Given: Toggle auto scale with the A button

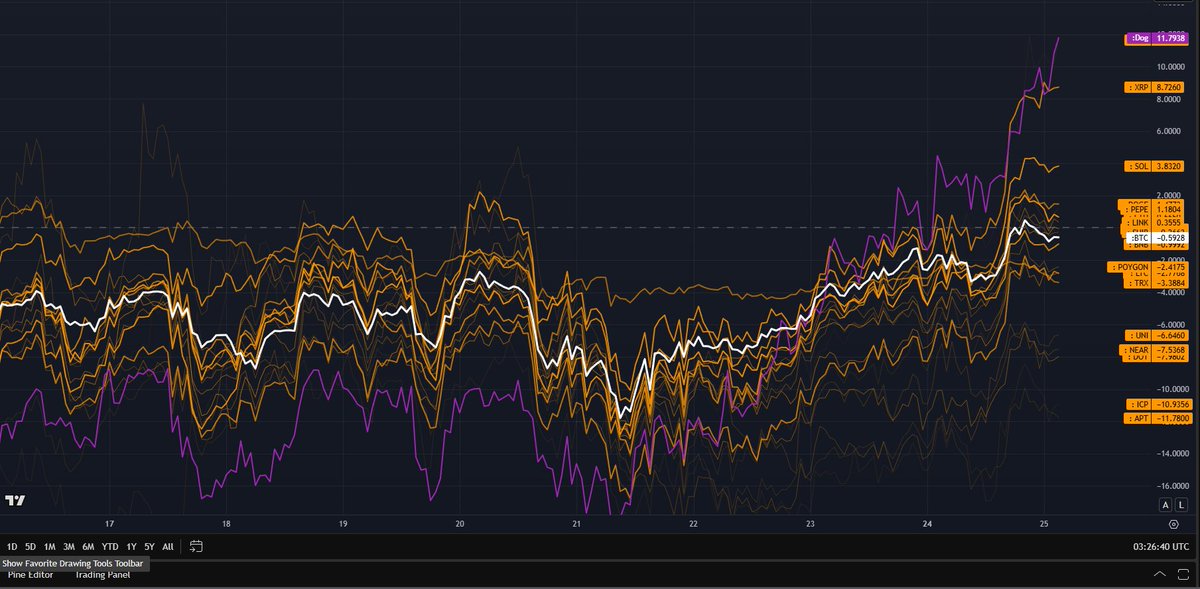Looking at the screenshot, I should point(1165,504).
